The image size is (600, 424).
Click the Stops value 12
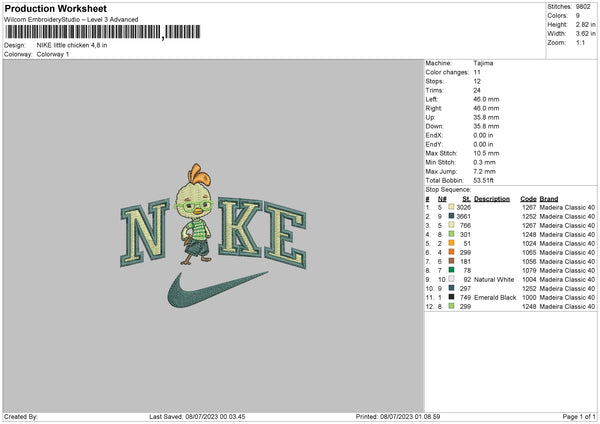coord(477,81)
